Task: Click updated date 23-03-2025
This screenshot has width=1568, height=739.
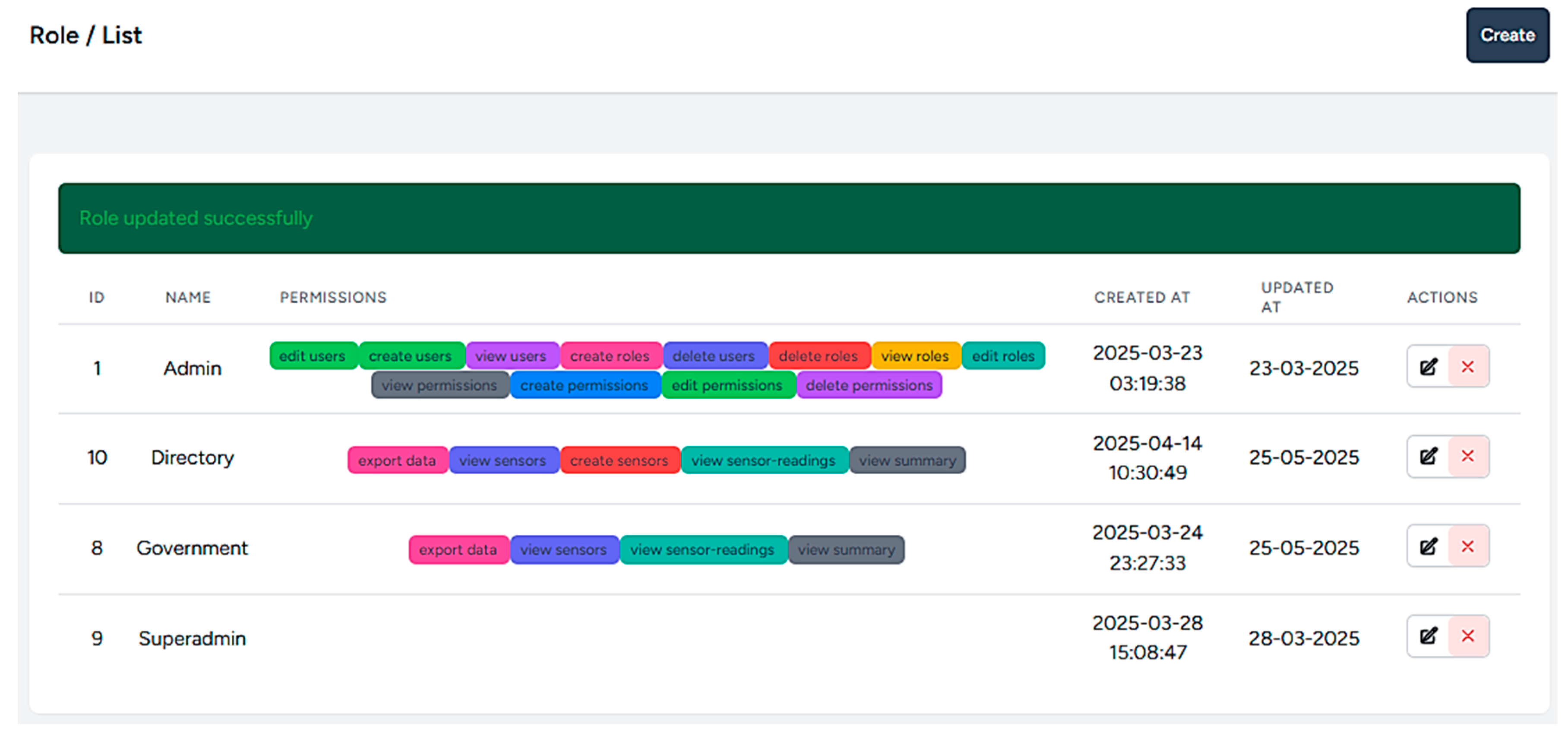Action: [1304, 368]
